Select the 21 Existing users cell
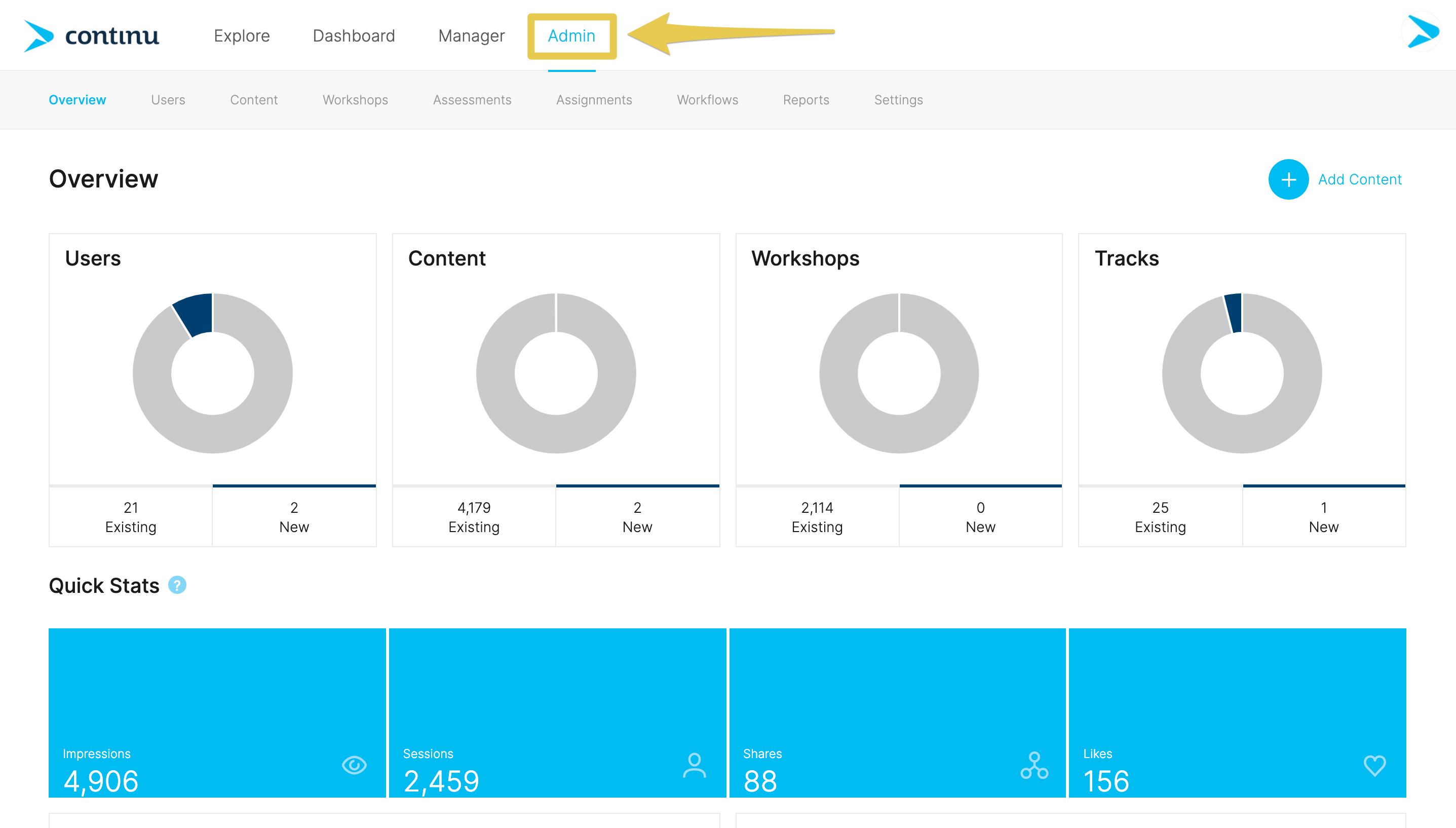 131,517
